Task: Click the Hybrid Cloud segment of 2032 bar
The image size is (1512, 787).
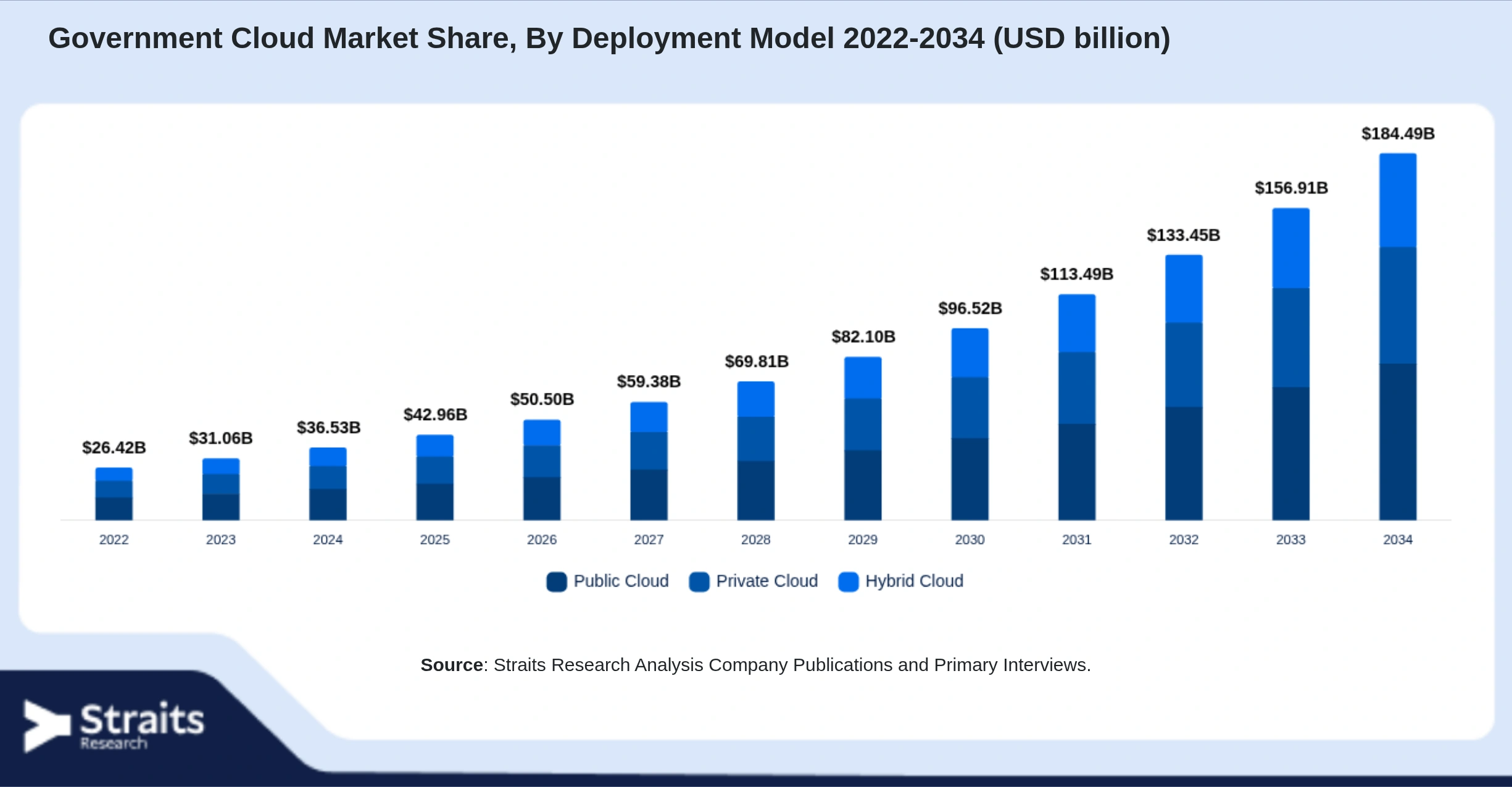Action: tap(1184, 289)
